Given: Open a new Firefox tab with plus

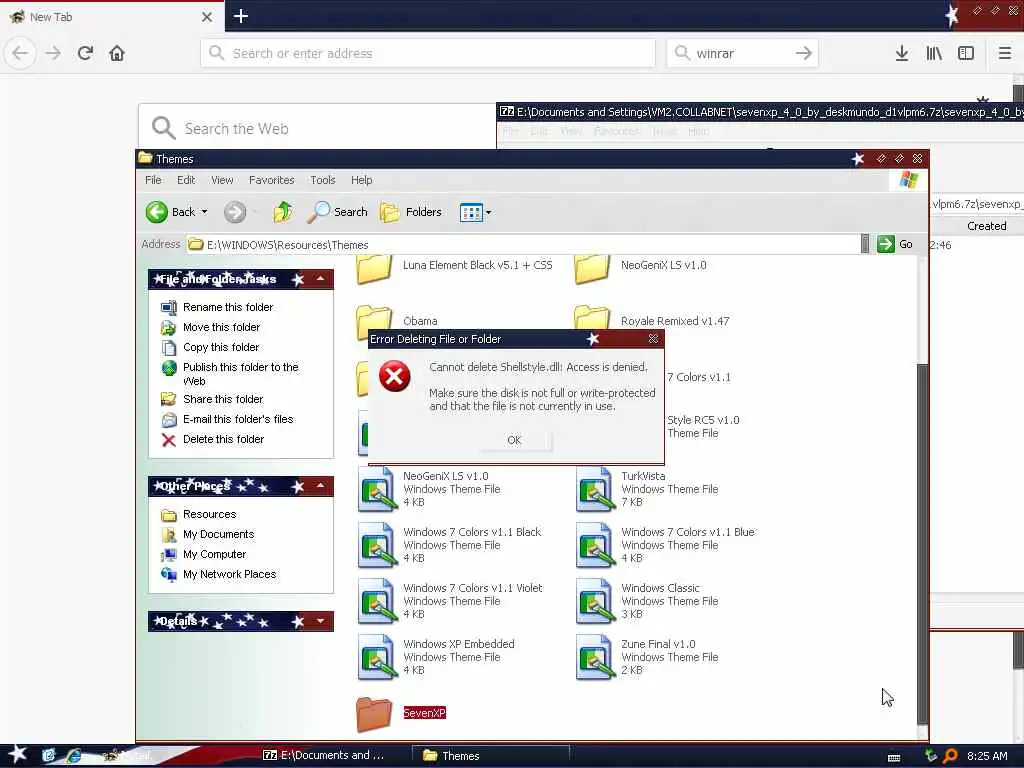Looking at the screenshot, I should [x=241, y=16].
